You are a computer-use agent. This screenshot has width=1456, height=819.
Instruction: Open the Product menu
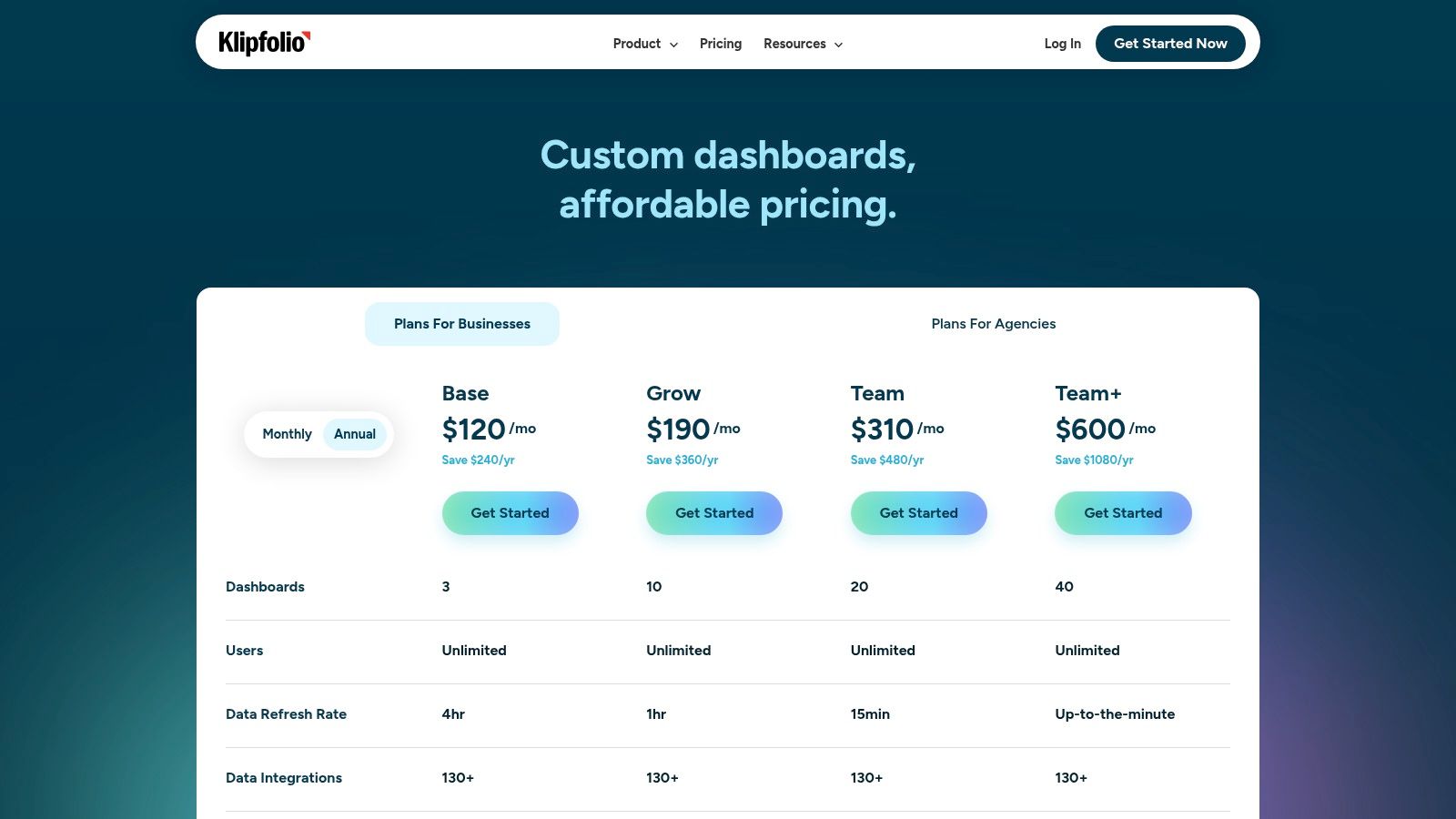coord(637,44)
